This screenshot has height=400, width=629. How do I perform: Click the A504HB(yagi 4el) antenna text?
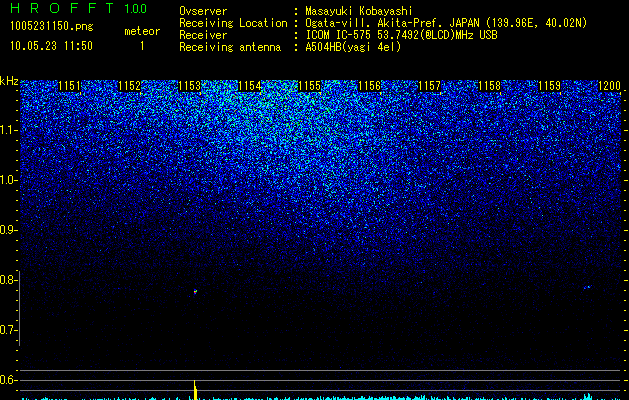point(353,47)
